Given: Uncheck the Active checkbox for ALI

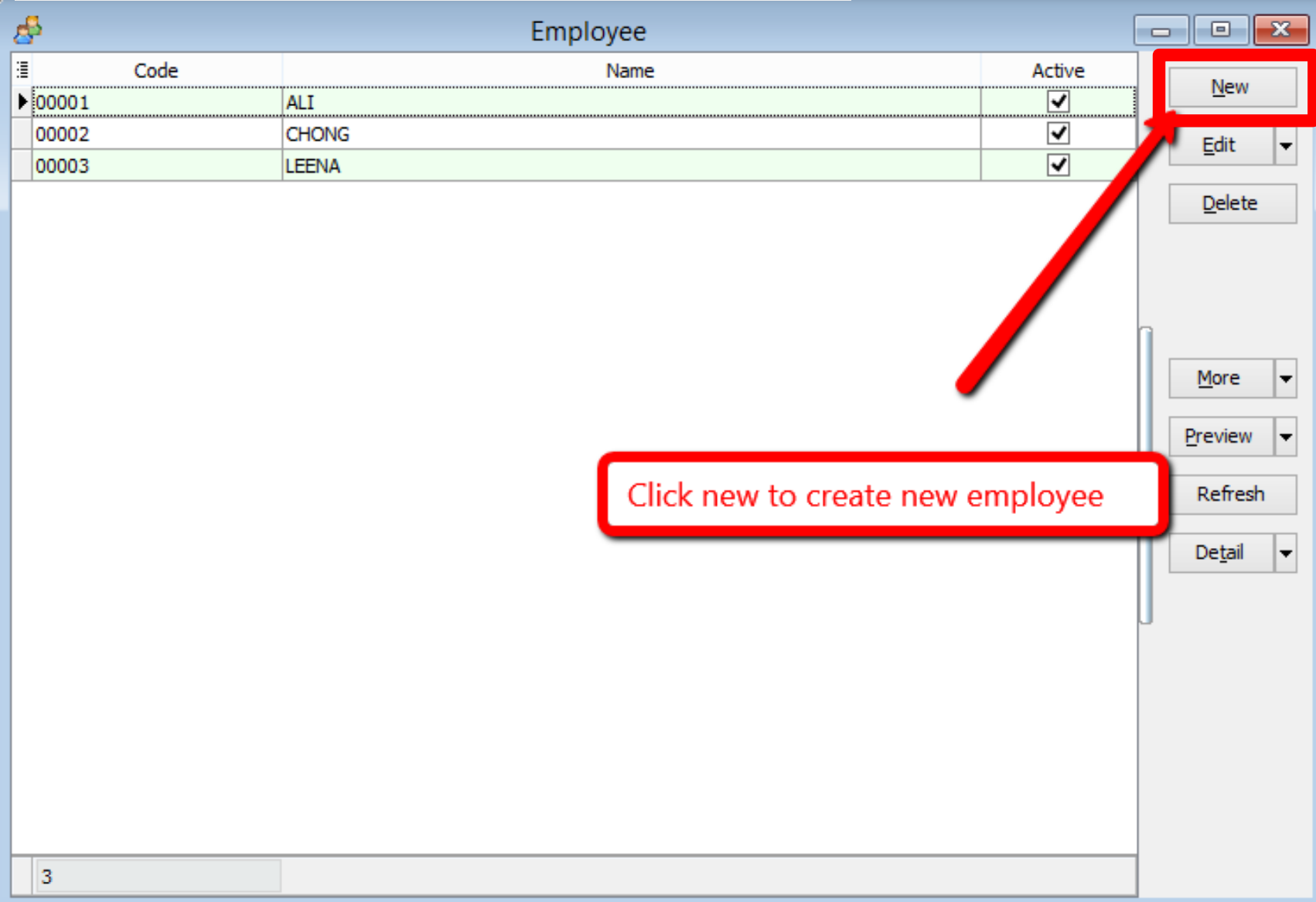Looking at the screenshot, I should [x=1059, y=100].
